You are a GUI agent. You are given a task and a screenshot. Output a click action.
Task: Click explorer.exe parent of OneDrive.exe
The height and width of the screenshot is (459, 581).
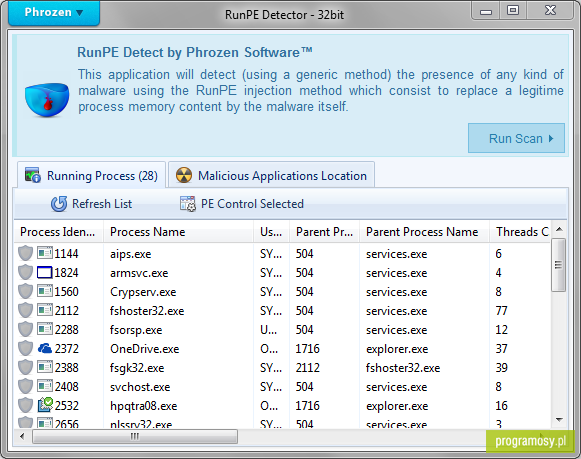(x=397, y=349)
